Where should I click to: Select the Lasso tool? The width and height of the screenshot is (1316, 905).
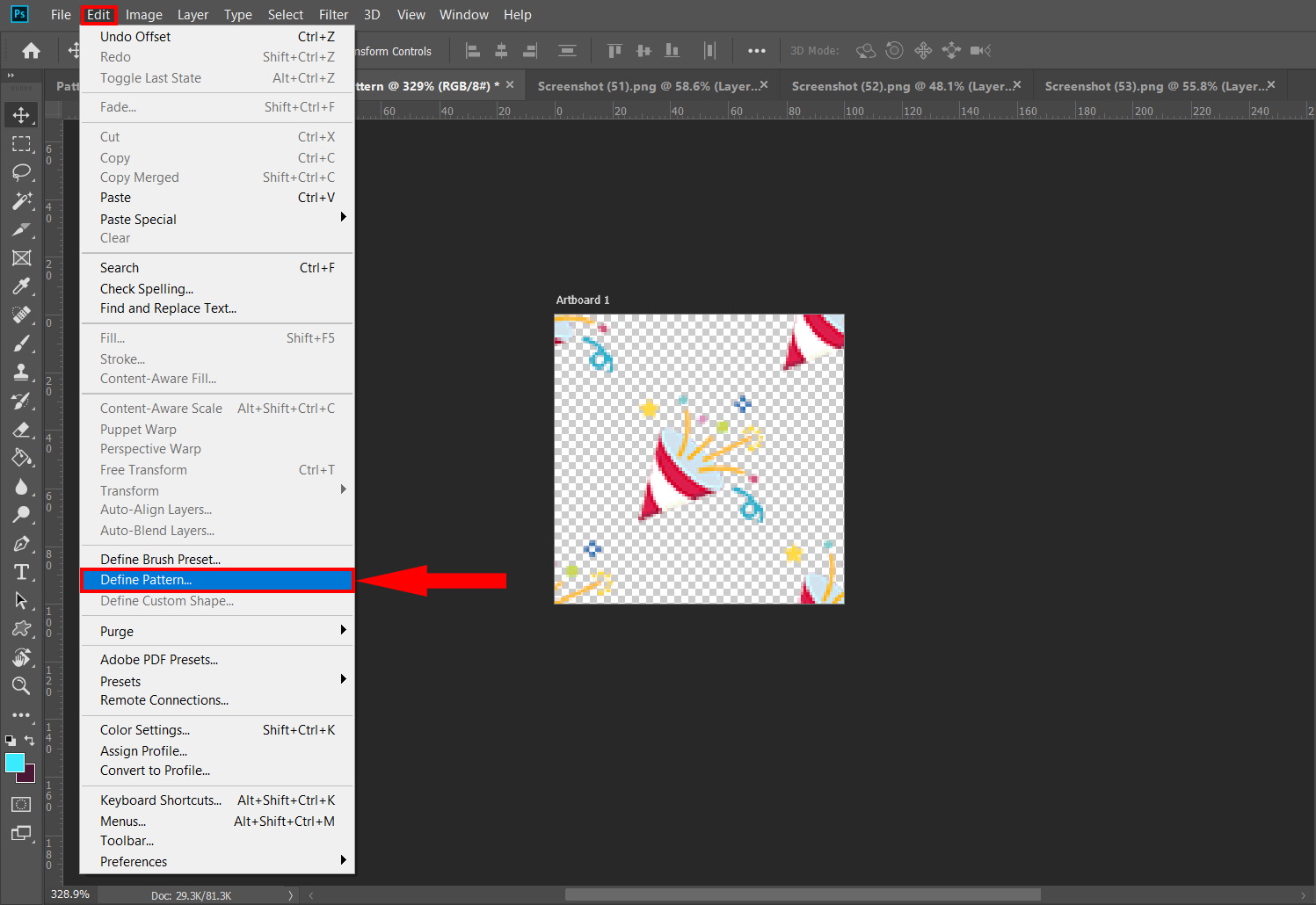pyautogui.click(x=21, y=172)
